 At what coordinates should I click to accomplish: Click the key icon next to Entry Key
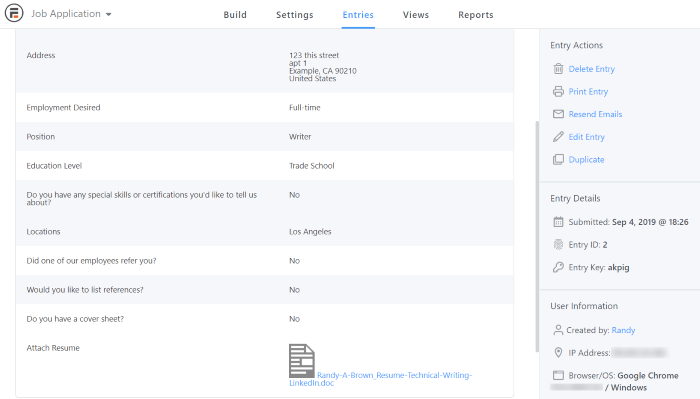tap(558, 267)
